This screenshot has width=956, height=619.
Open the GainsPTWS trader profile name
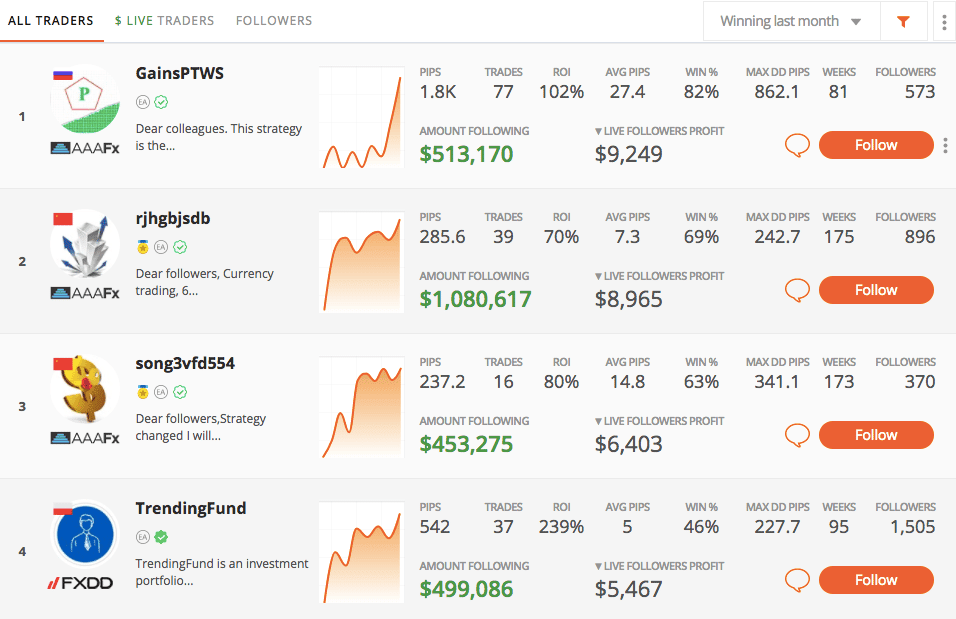click(x=180, y=73)
